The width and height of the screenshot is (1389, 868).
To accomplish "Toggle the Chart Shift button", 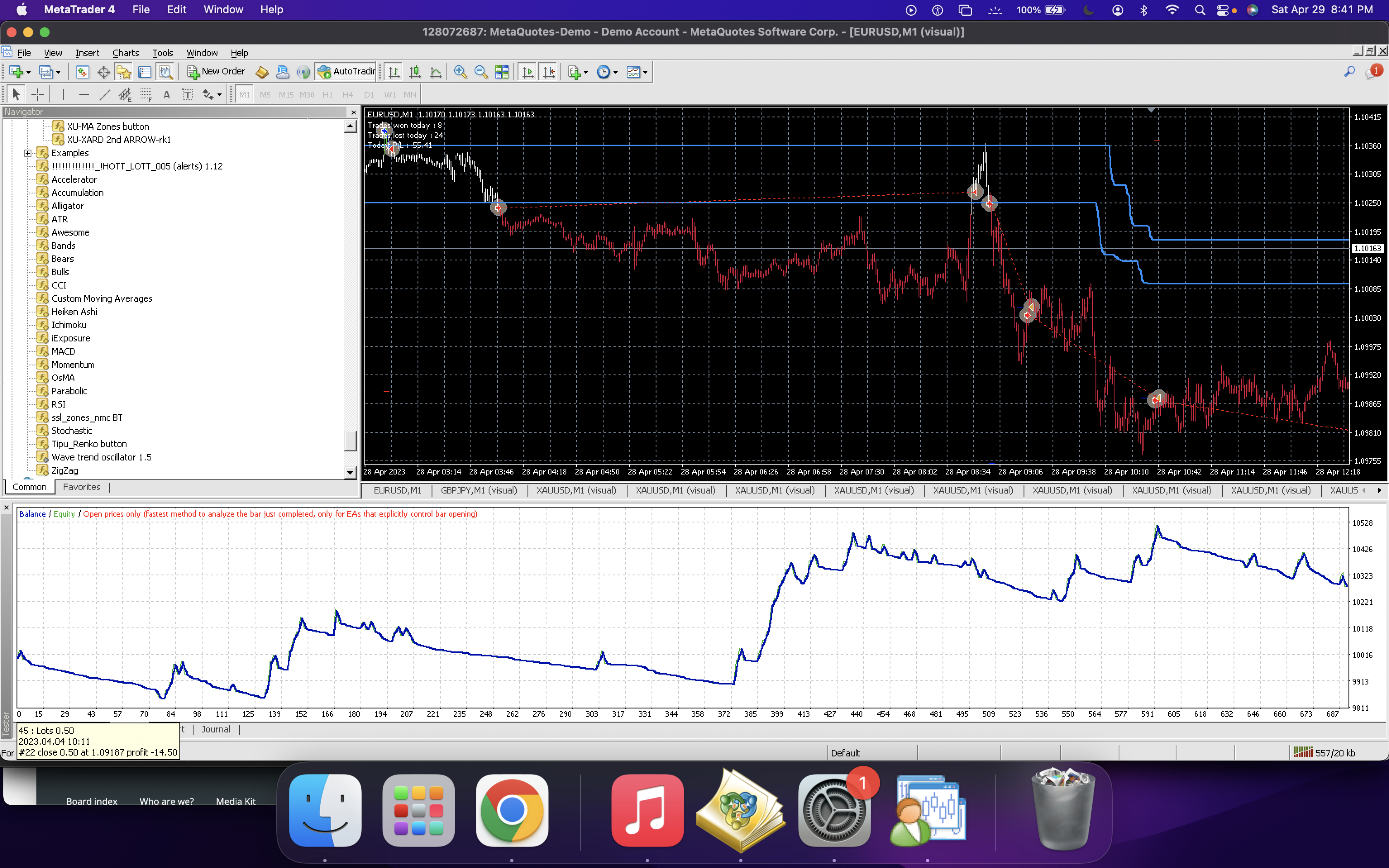I will pos(549,72).
